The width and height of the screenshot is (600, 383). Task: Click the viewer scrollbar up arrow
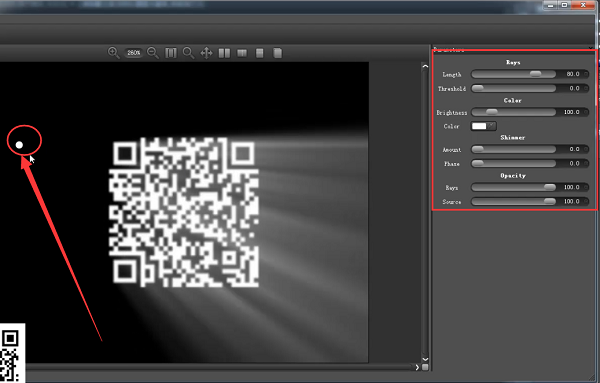pyautogui.click(x=425, y=66)
